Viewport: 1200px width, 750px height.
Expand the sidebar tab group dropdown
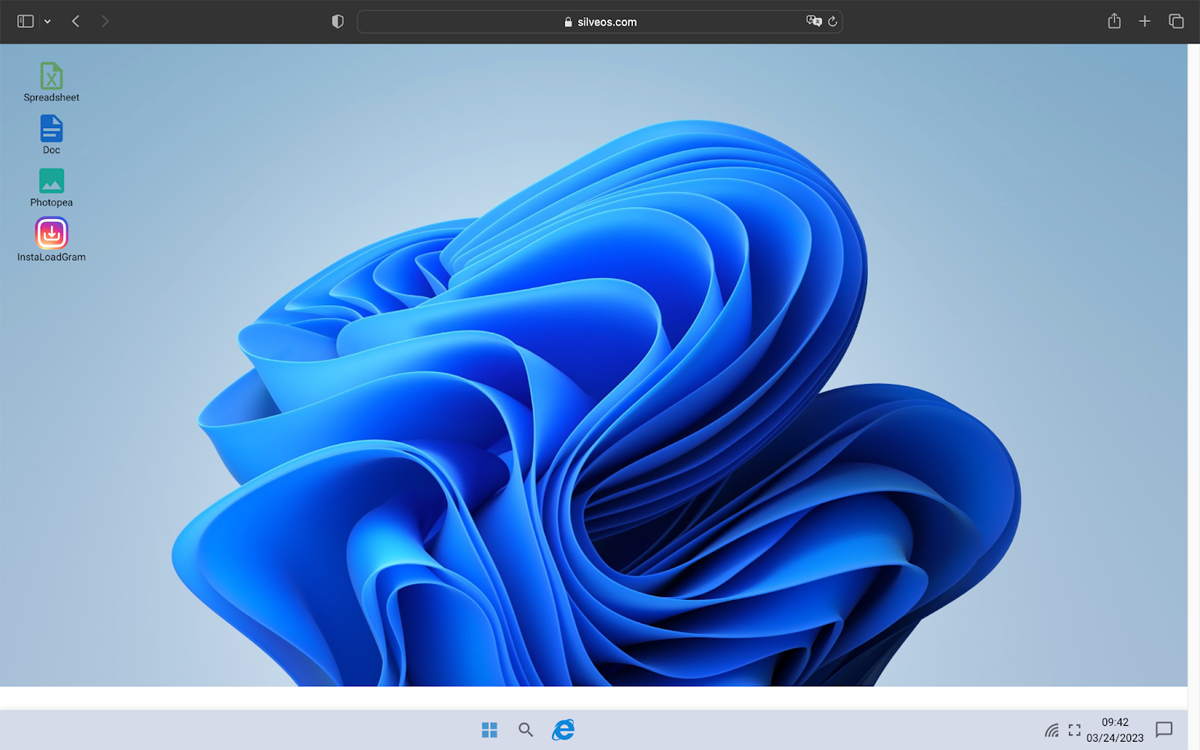[47, 22]
